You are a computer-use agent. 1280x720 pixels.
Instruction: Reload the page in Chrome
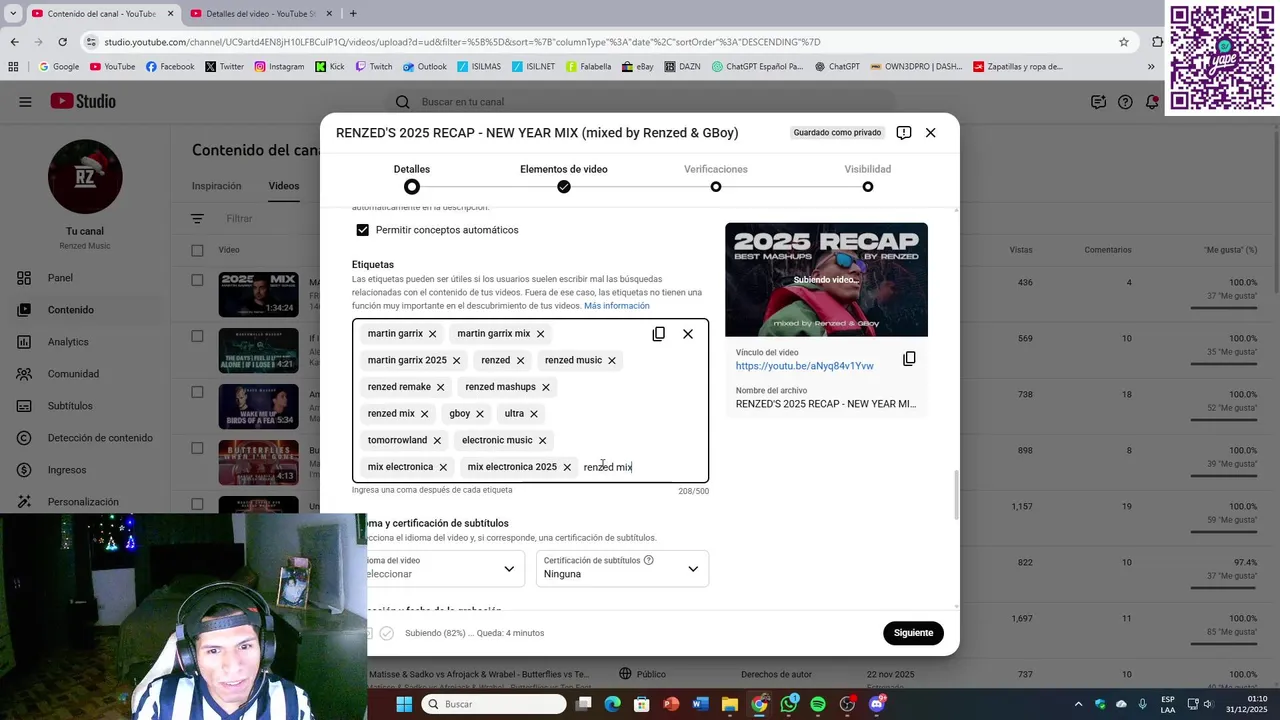click(62, 42)
